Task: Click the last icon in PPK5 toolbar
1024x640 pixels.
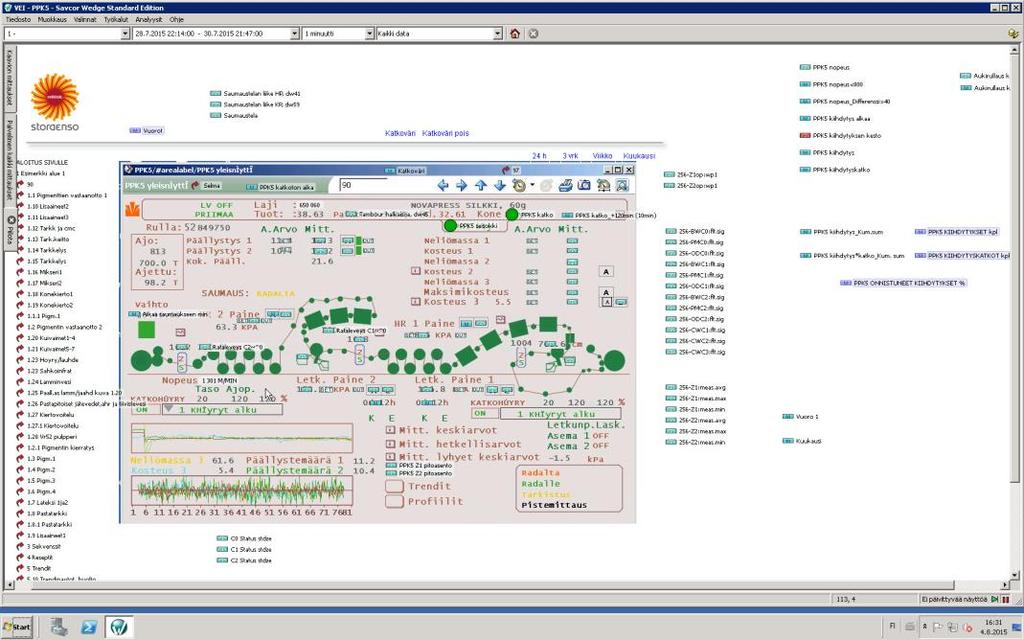Action: point(622,185)
